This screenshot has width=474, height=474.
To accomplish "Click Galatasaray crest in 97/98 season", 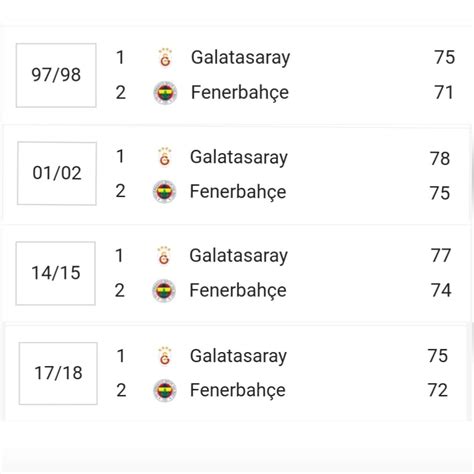I will click(x=165, y=58).
